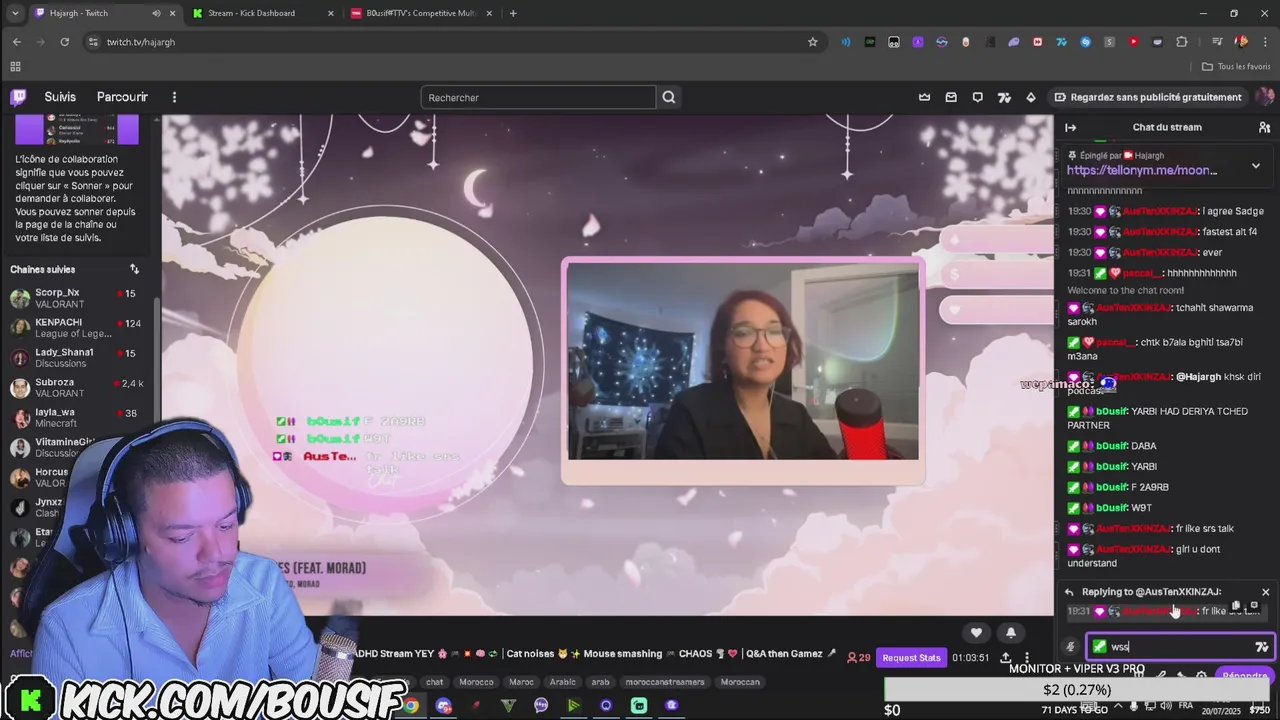Open the Suivis tab
This screenshot has height=720, width=1280.
coord(60,97)
